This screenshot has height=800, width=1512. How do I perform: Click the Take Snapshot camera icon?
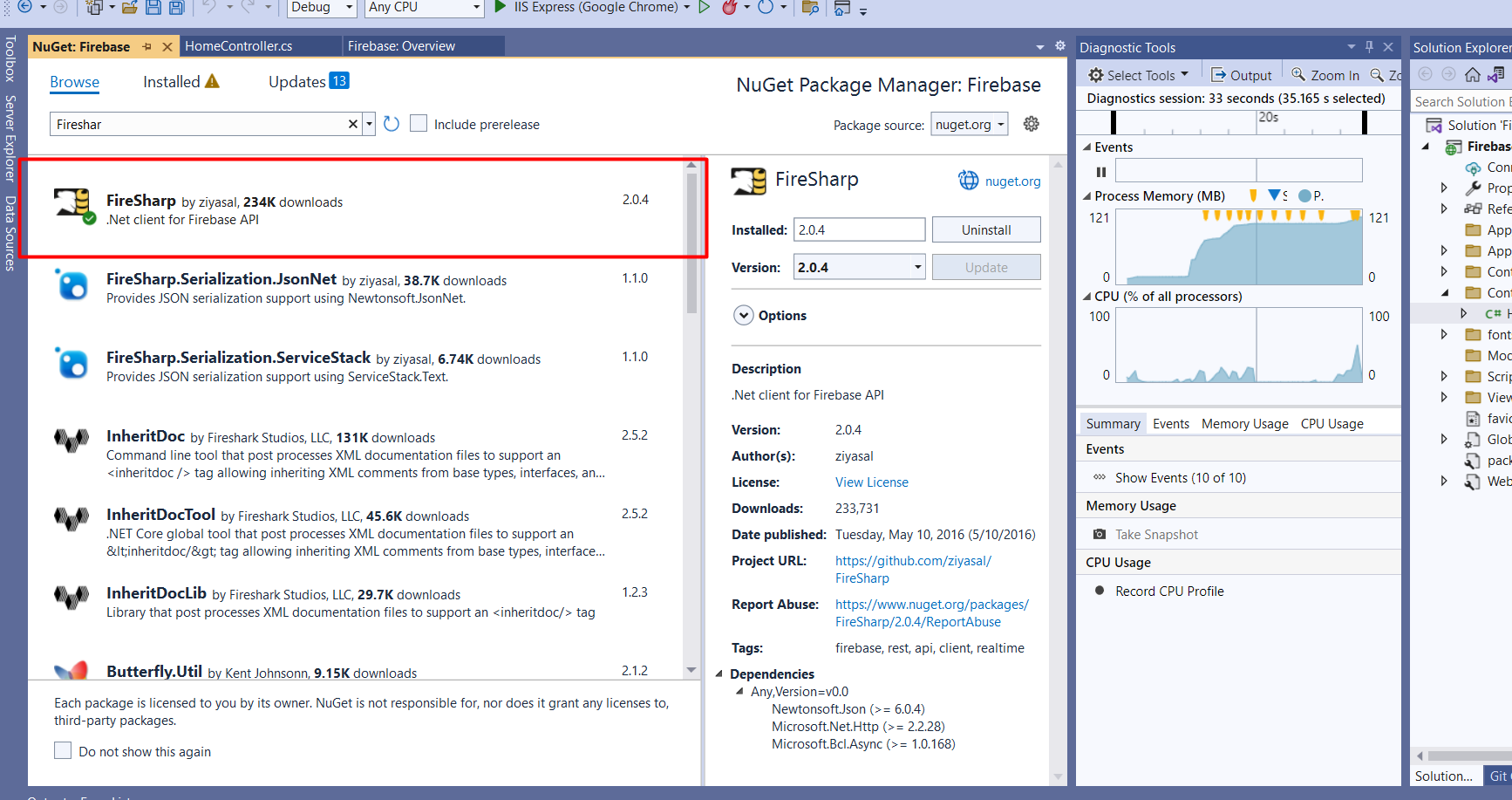[1100, 534]
